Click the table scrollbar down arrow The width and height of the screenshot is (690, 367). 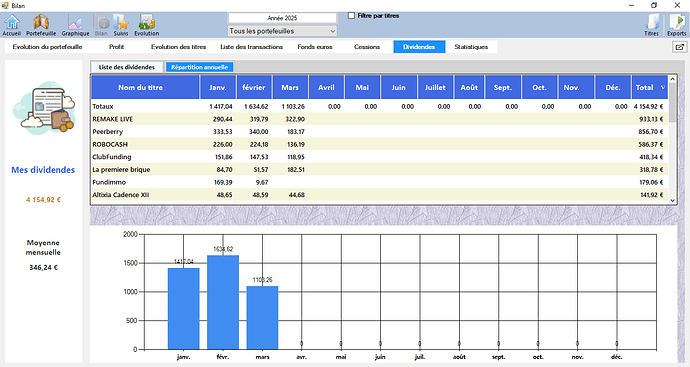pos(672,200)
